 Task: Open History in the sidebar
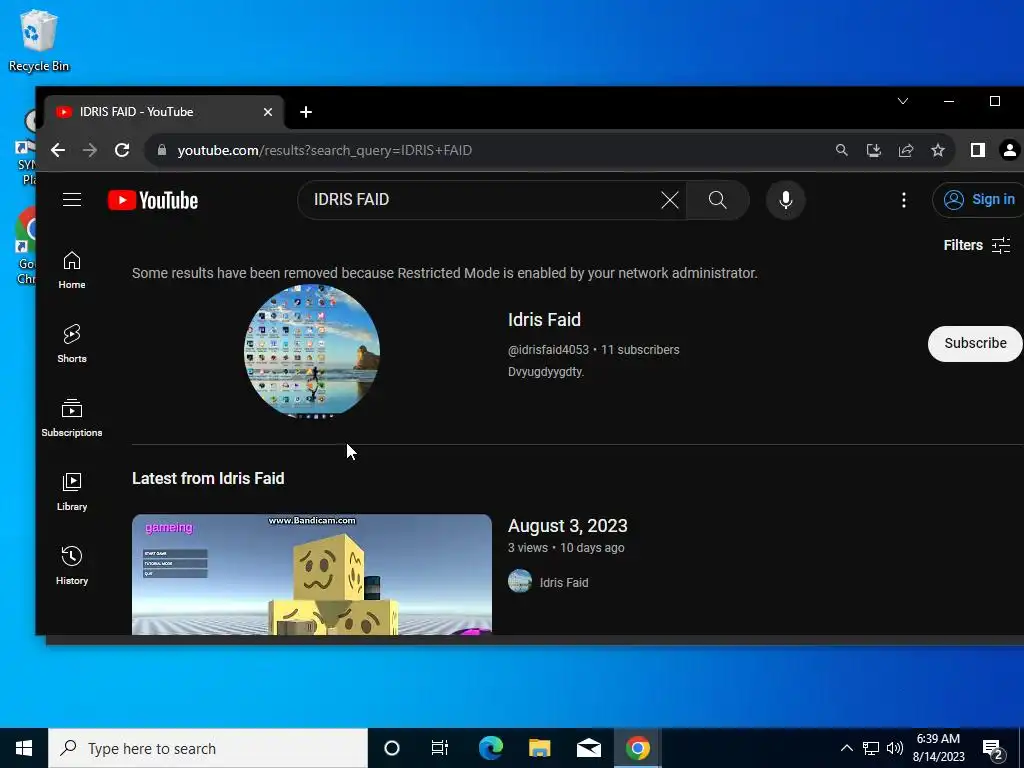tap(72, 566)
